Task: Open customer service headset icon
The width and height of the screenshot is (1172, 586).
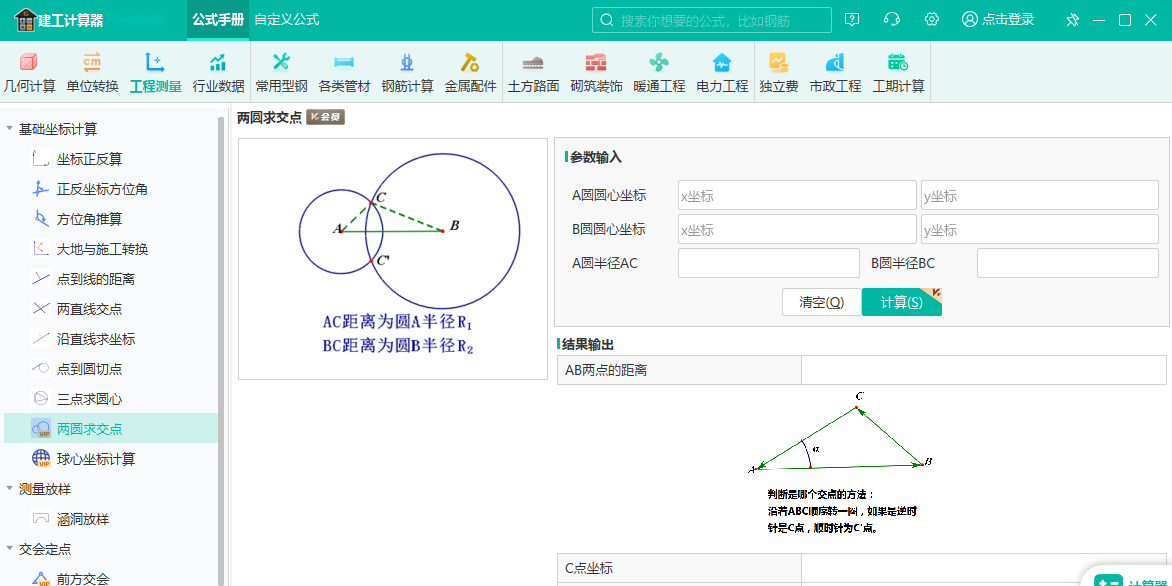Action: [892, 19]
